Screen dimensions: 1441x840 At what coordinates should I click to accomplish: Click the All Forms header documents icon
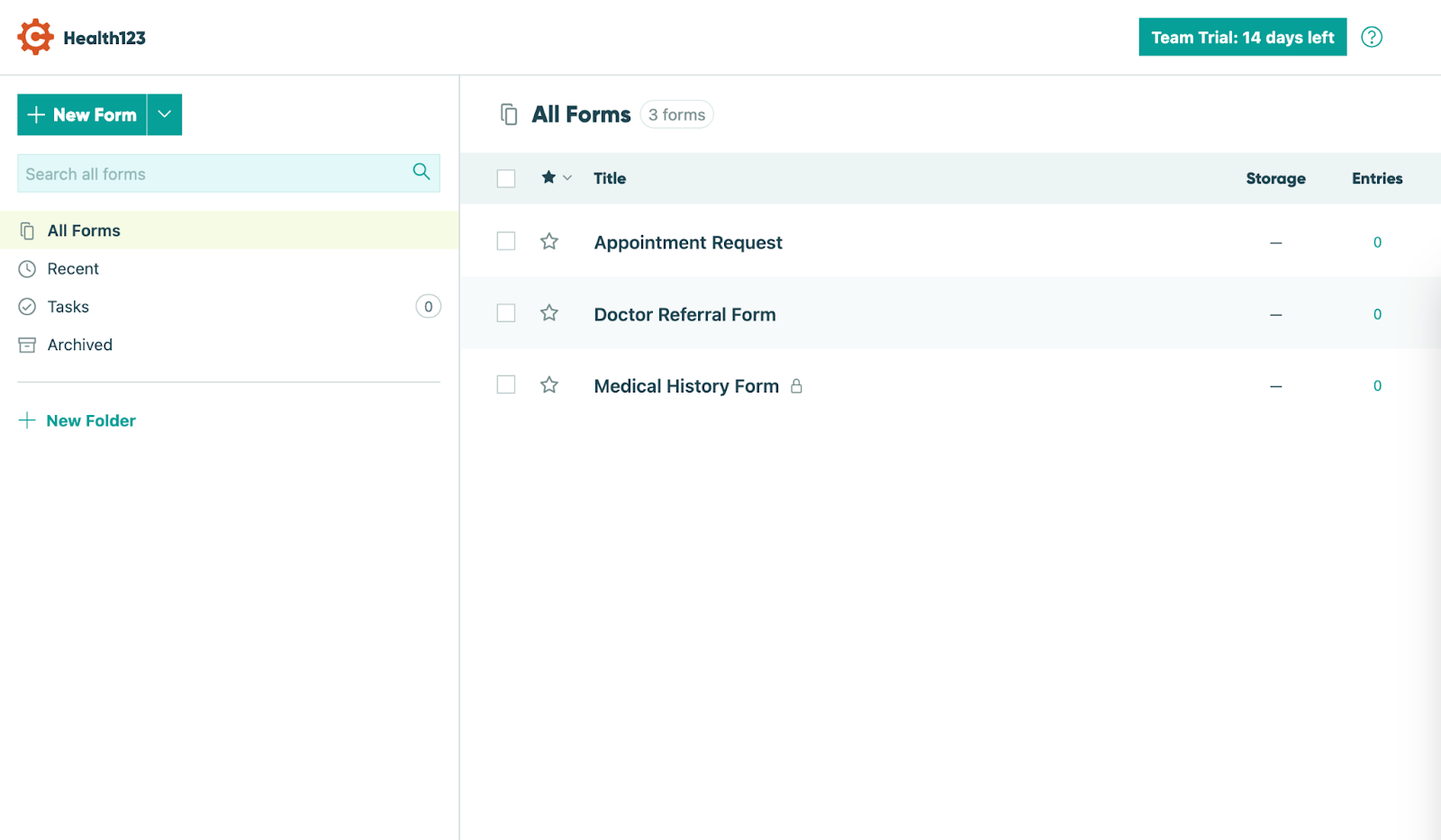pos(509,114)
